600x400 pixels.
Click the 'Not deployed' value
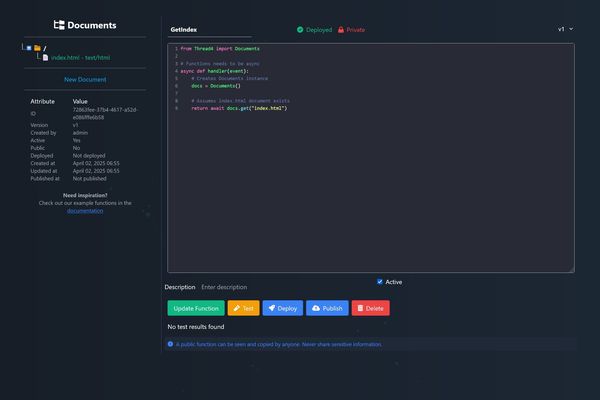click(x=89, y=155)
